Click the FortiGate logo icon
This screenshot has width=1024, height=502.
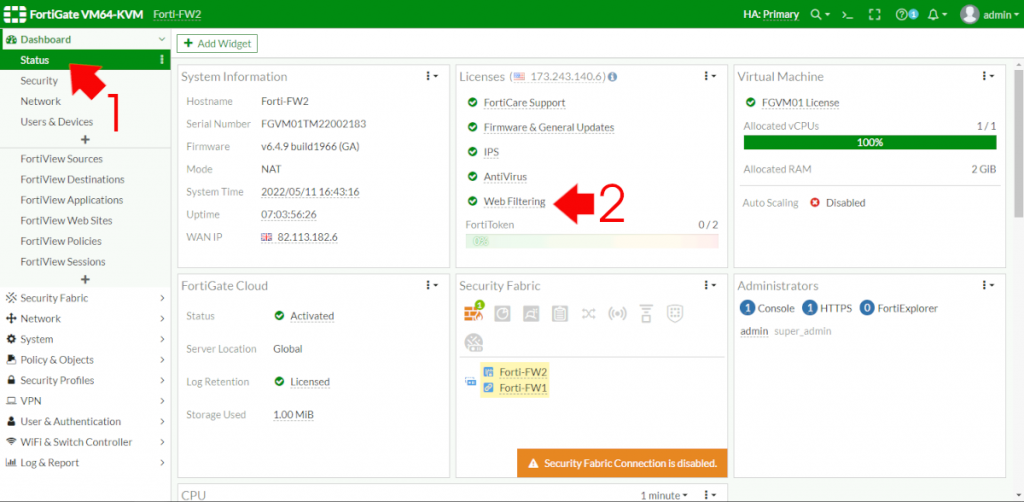[x=14, y=14]
